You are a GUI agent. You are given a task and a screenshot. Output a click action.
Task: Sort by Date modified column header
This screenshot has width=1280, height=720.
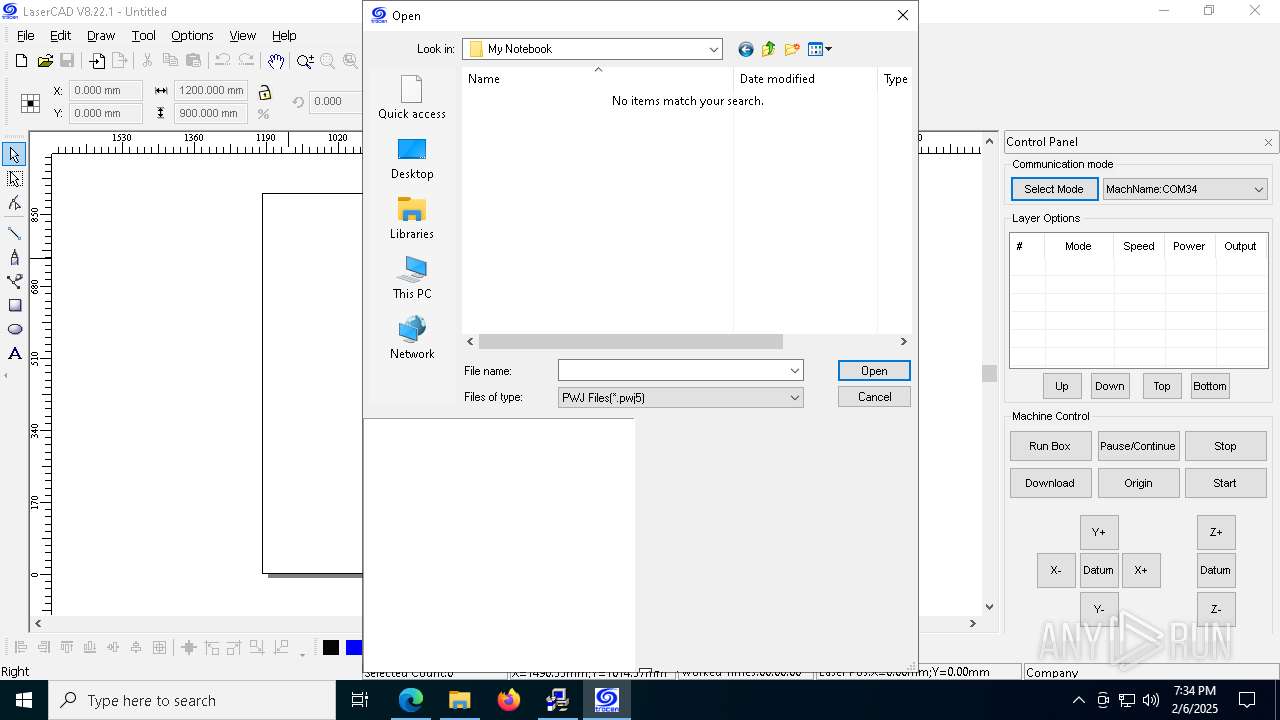pos(805,79)
